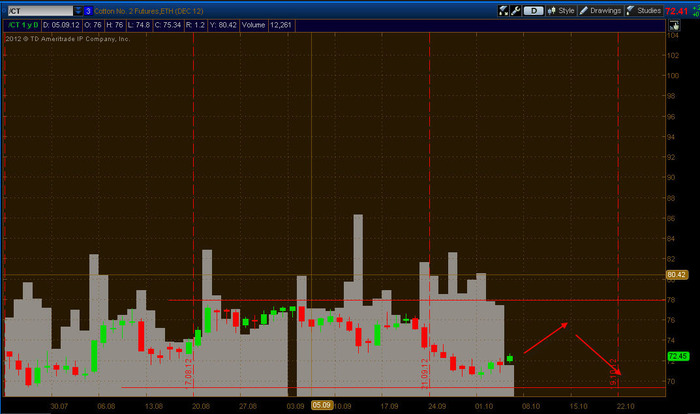Image resolution: width=700 pixels, height=414 pixels.
Task: Click the 21.09.12 vertical dashed line
Action: [429, 214]
